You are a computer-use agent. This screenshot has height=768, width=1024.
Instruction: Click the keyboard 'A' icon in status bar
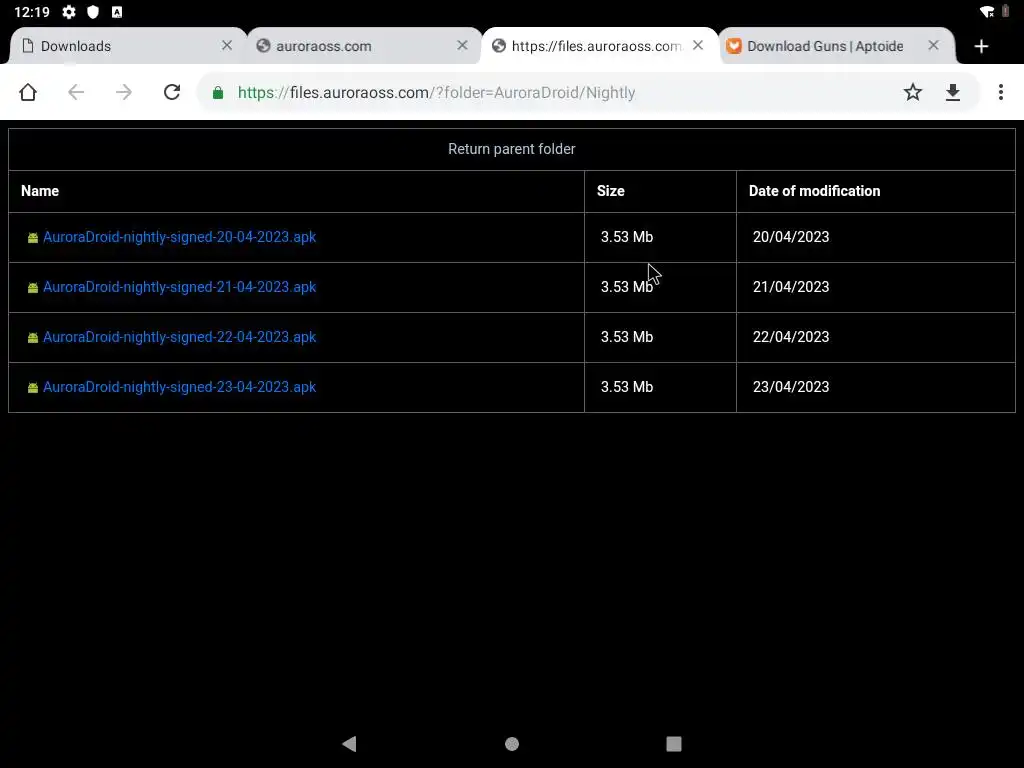[117, 12]
